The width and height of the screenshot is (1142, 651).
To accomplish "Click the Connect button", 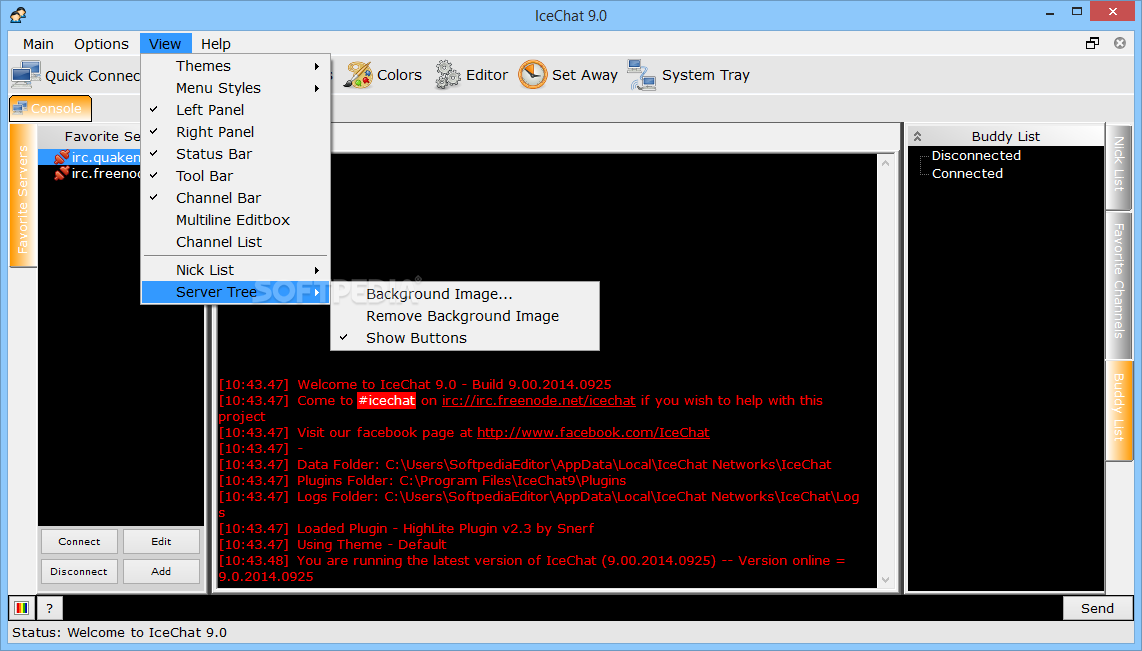I will click(79, 542).
